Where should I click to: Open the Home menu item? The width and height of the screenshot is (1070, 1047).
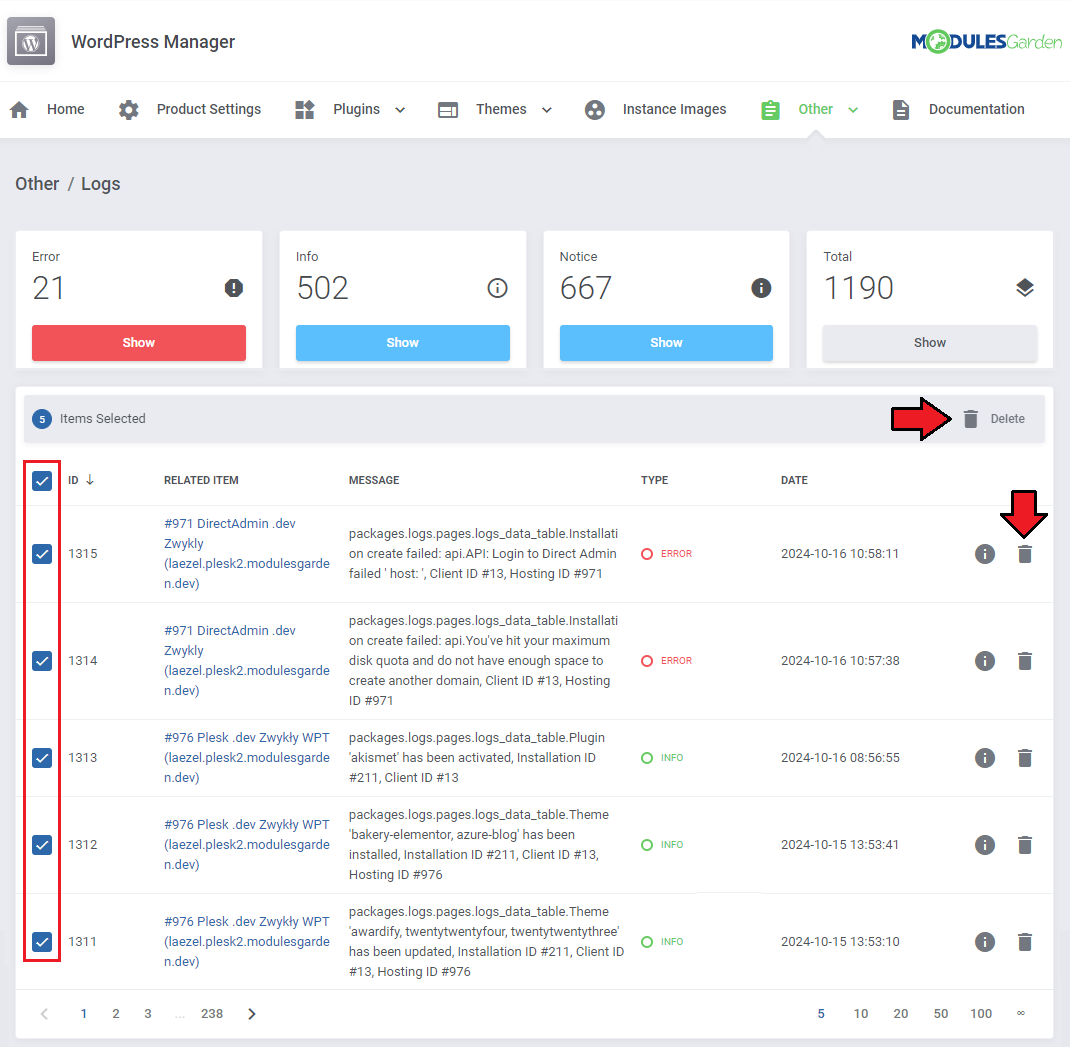[66, 109]
